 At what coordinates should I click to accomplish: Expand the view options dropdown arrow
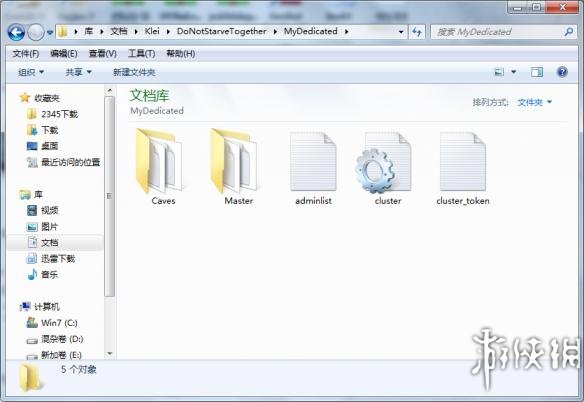[x=514, y=72]
